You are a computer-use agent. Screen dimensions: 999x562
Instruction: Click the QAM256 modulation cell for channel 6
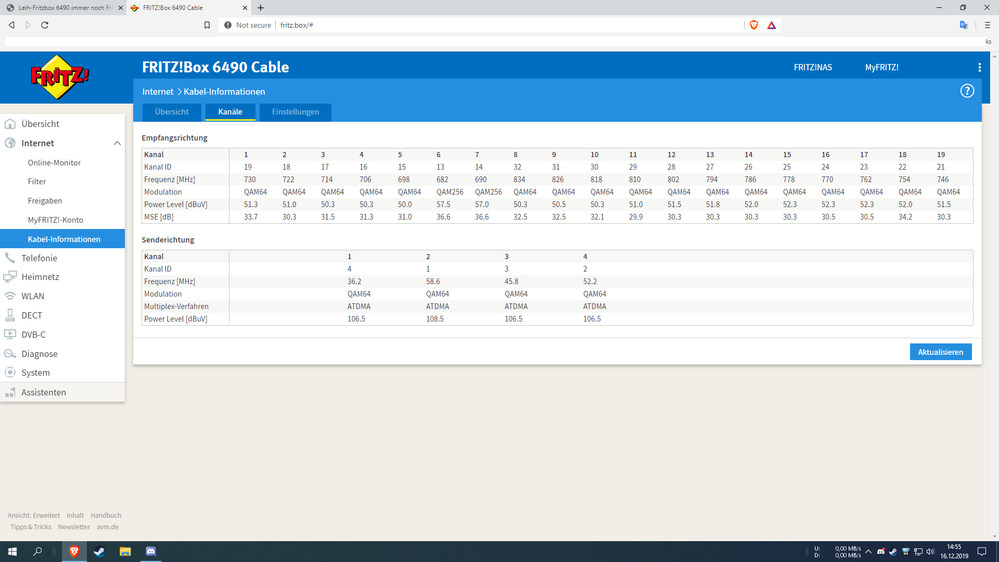(450, 192)
